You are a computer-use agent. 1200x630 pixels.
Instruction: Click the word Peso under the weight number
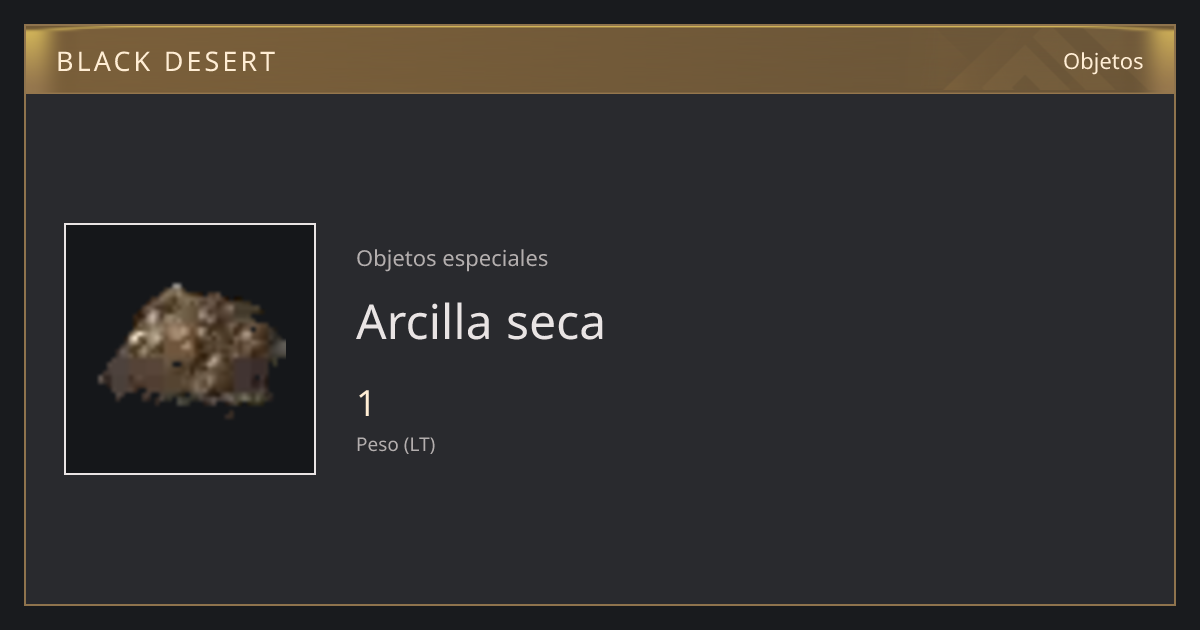coord(377,444)
